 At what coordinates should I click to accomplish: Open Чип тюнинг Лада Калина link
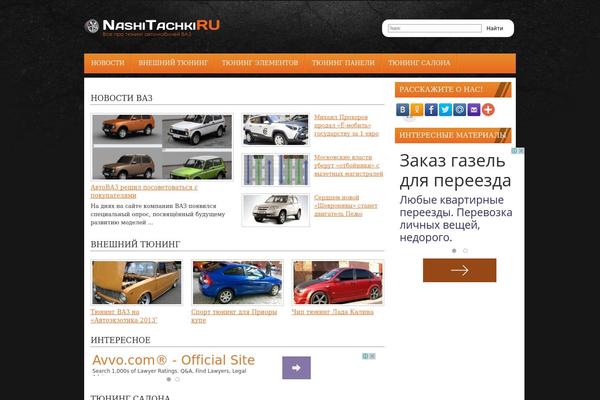coord(333,312)
